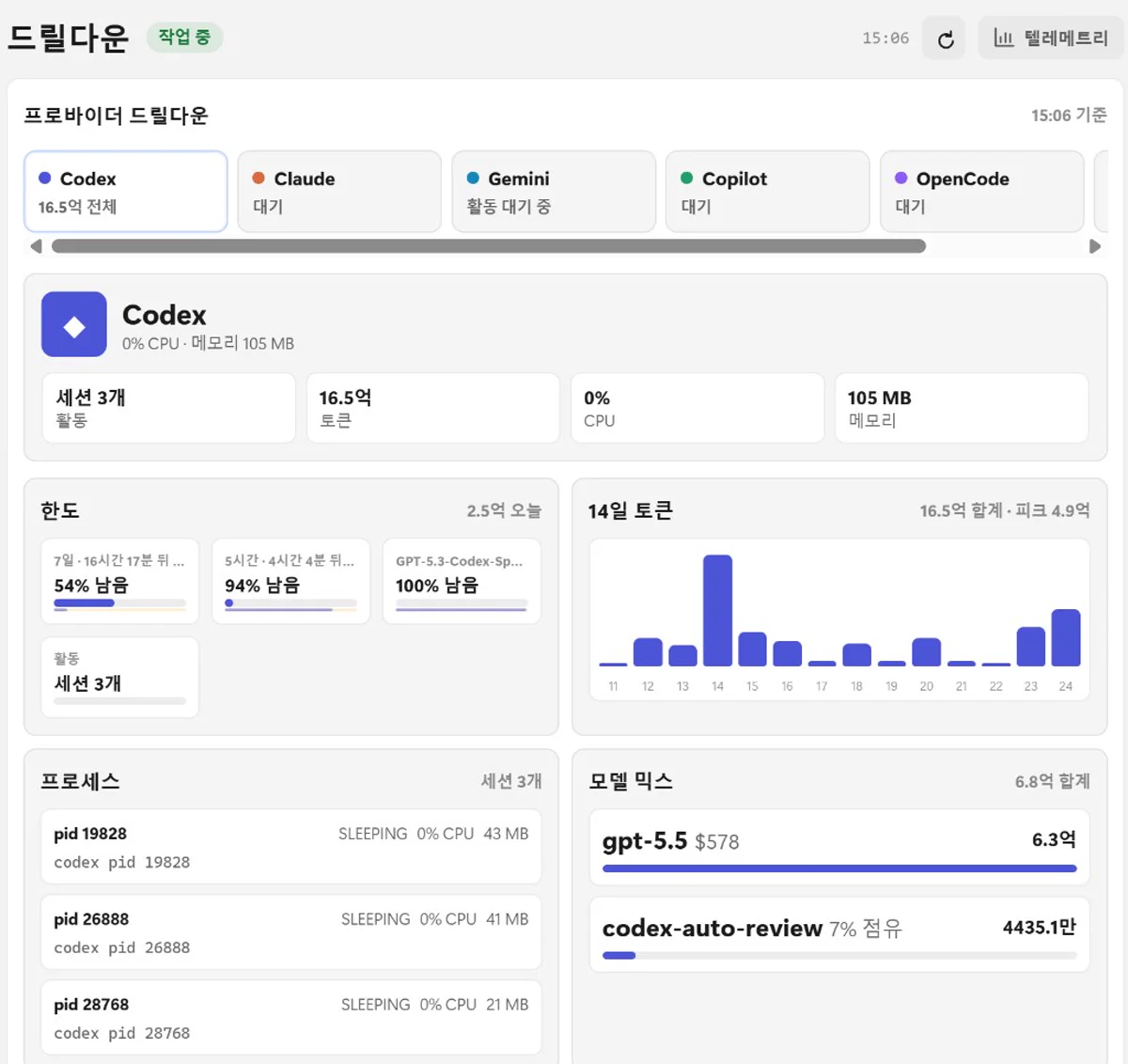Select the pid 26888 process row
This screenshot has width=1128, height=1064.
tap(291, 932)
